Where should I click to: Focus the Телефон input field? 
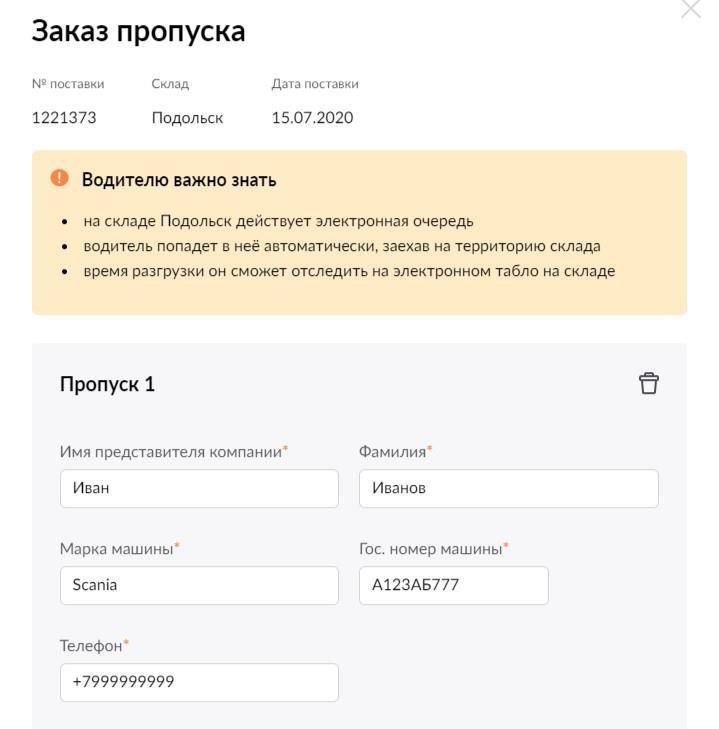[199, 682]
